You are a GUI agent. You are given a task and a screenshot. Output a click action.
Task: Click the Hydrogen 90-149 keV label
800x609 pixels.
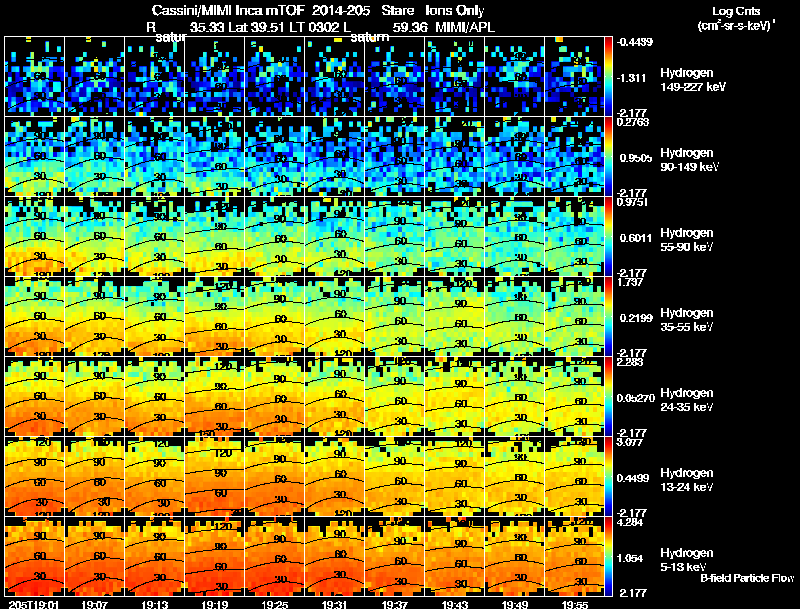pos(689,160)
